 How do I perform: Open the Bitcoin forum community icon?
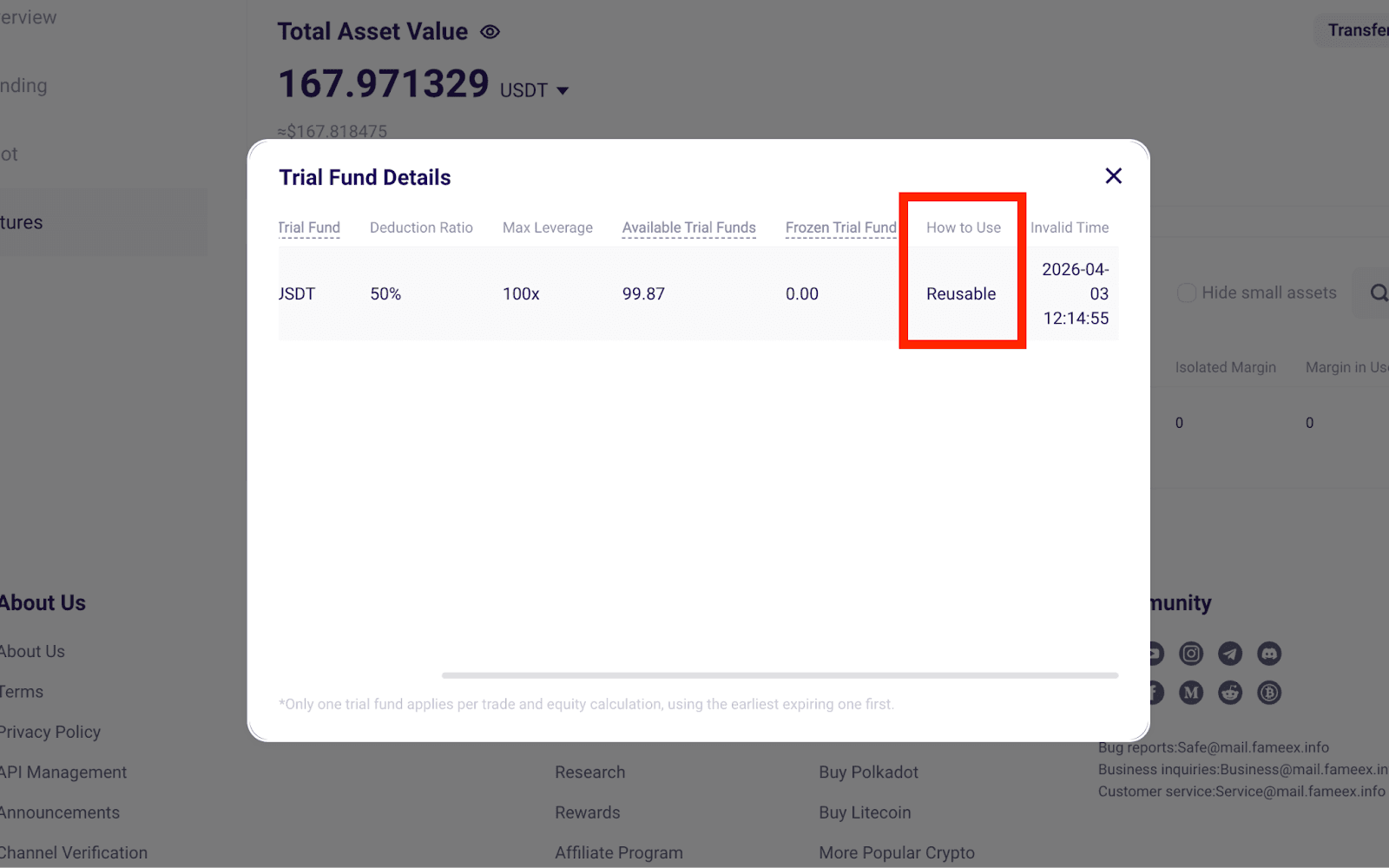1269,693
